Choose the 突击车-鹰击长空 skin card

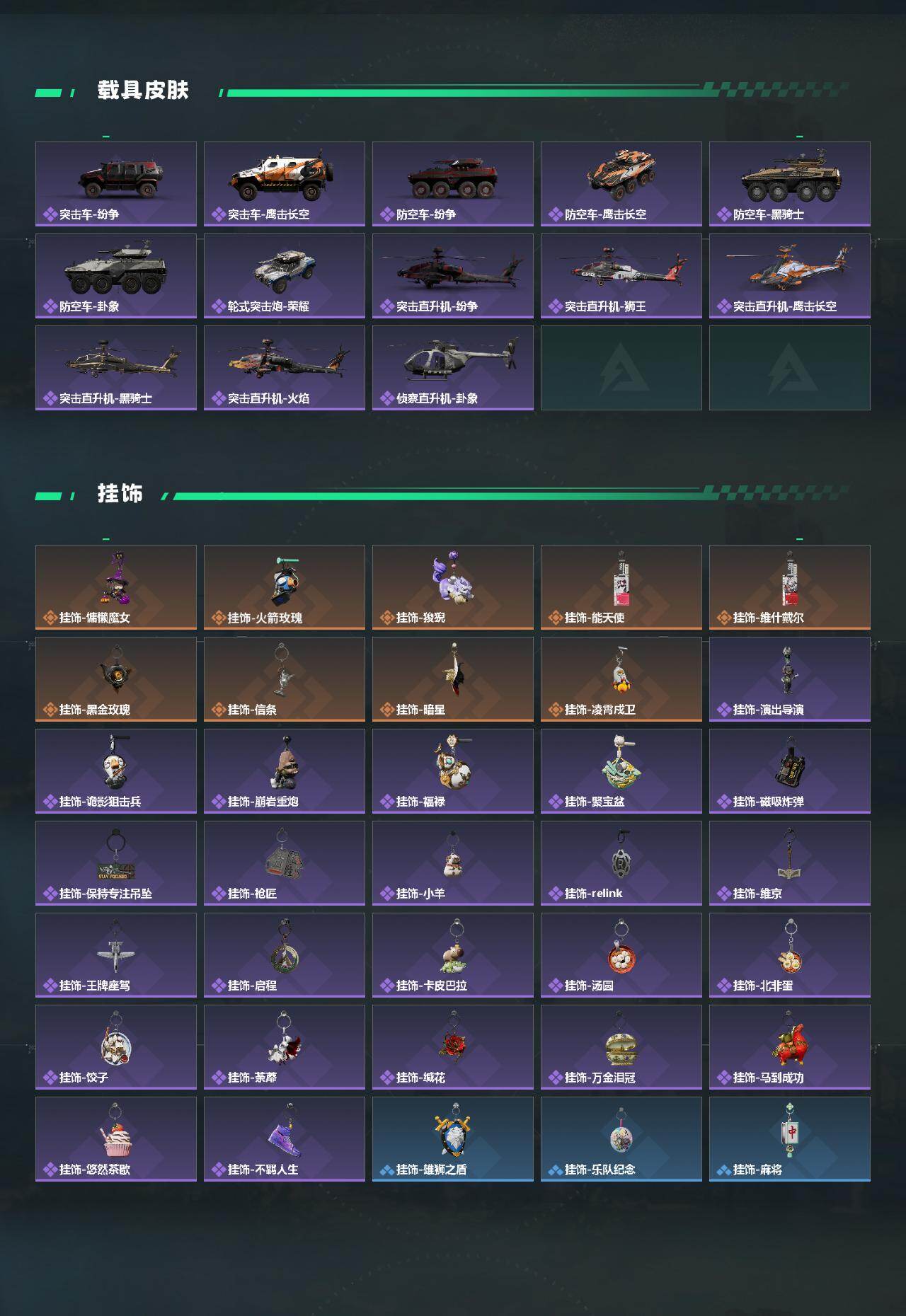[x=285, y=184]
